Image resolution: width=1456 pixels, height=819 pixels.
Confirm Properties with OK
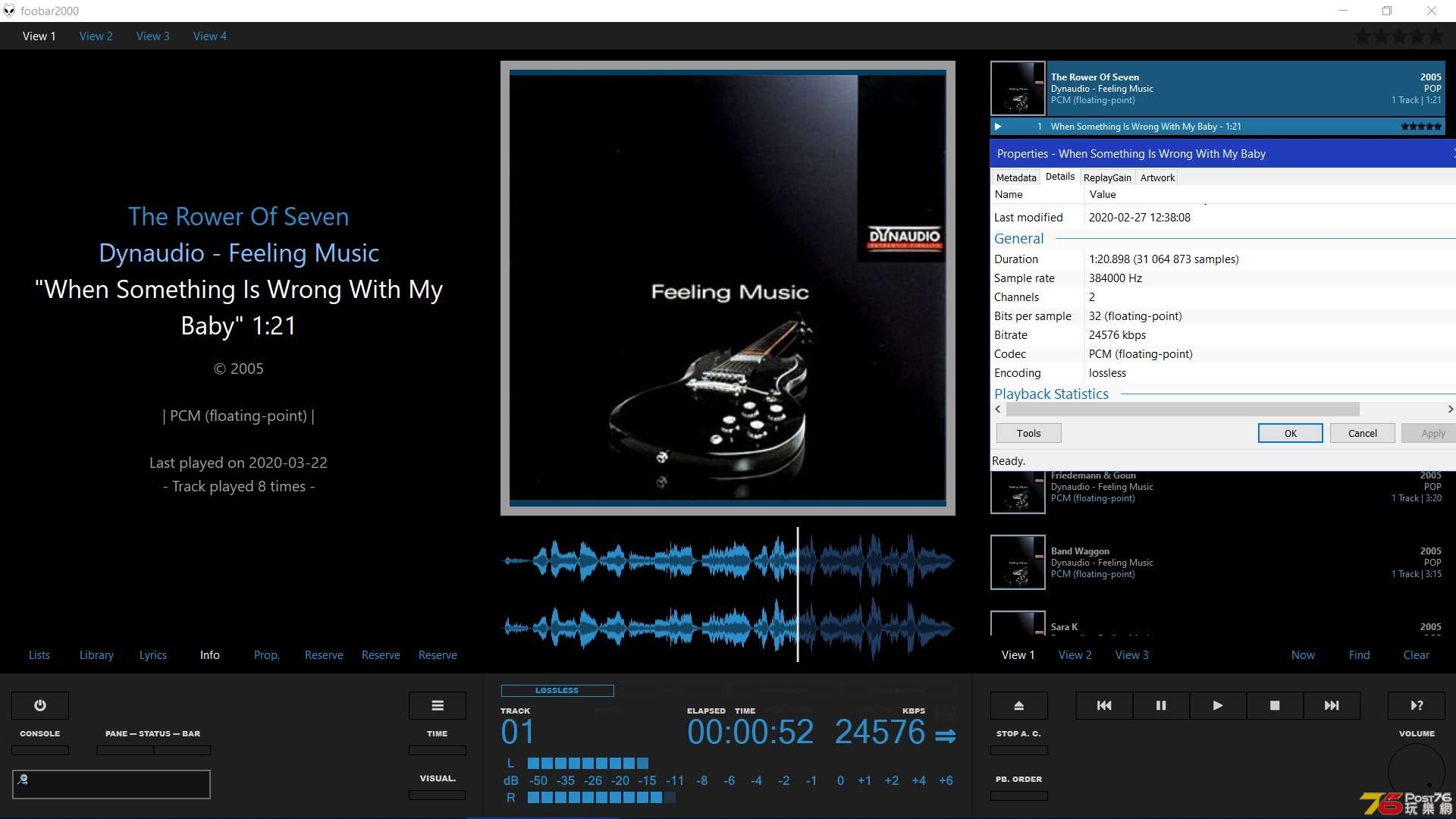click(x=1290, y=433)
